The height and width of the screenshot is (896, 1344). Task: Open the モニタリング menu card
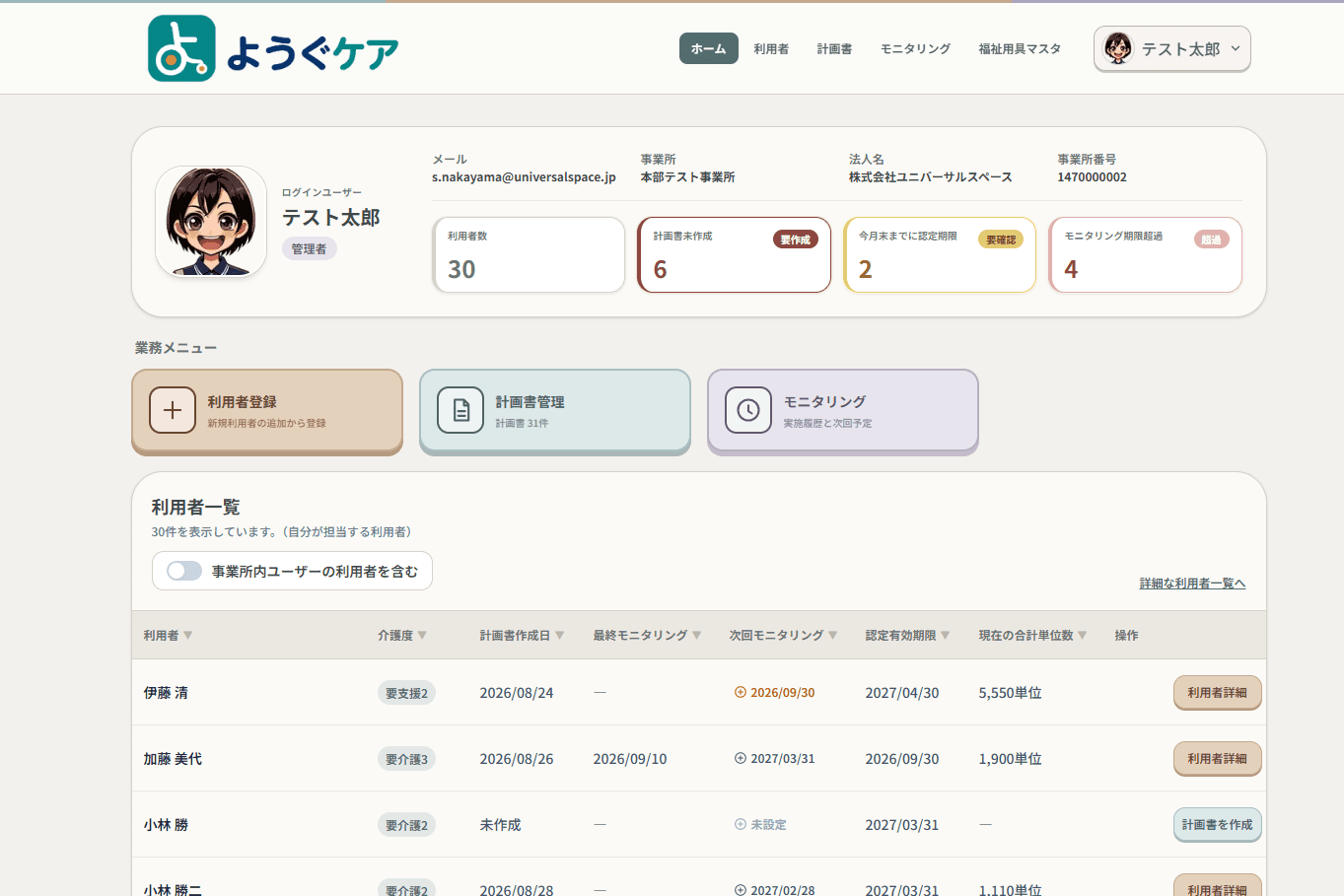click(x=843, y=411)
